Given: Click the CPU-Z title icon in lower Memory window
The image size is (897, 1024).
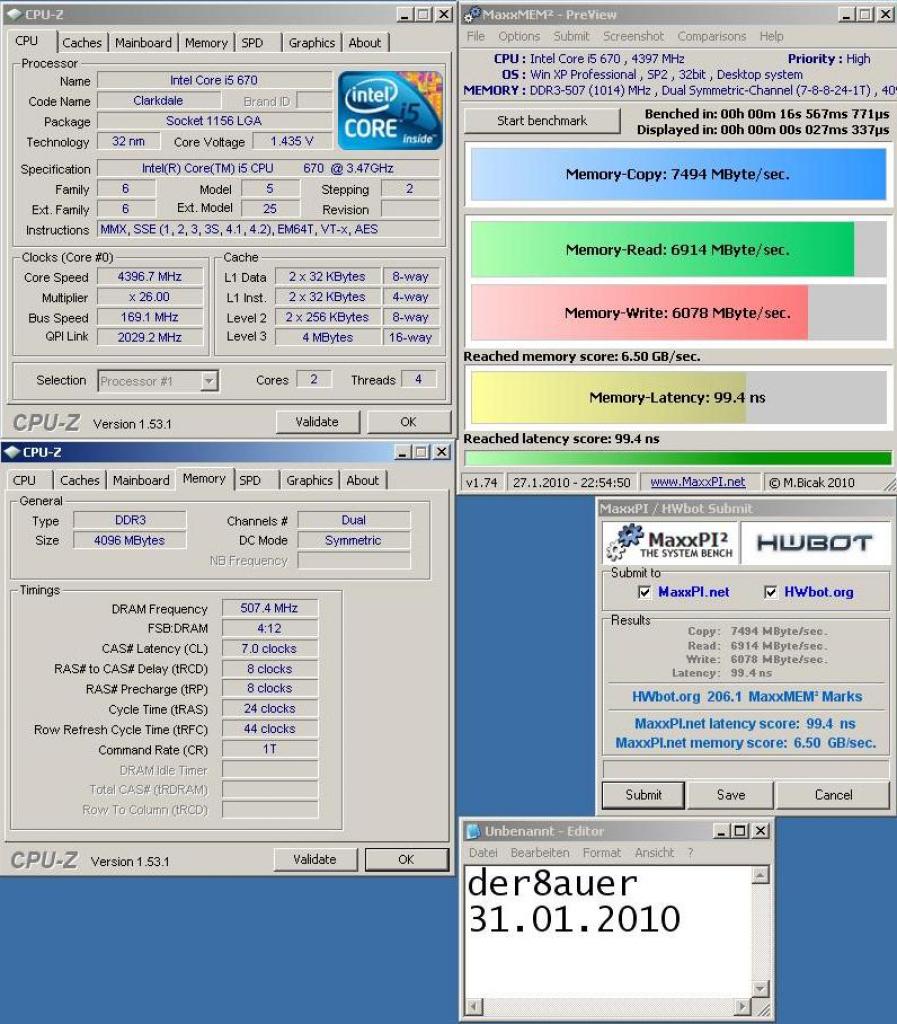Looking at the screenshot, I should 12,452.
